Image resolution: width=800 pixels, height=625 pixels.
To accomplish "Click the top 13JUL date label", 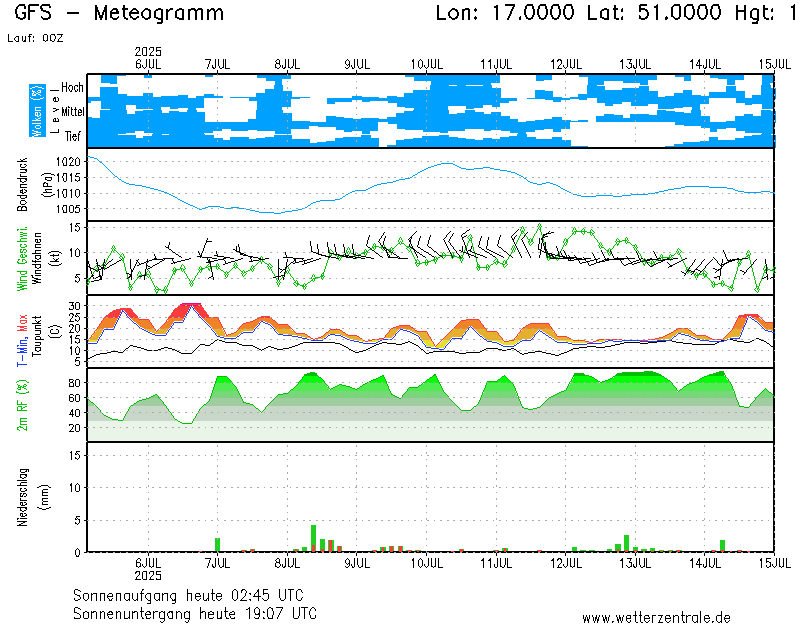I will click(x=635, y=65).
